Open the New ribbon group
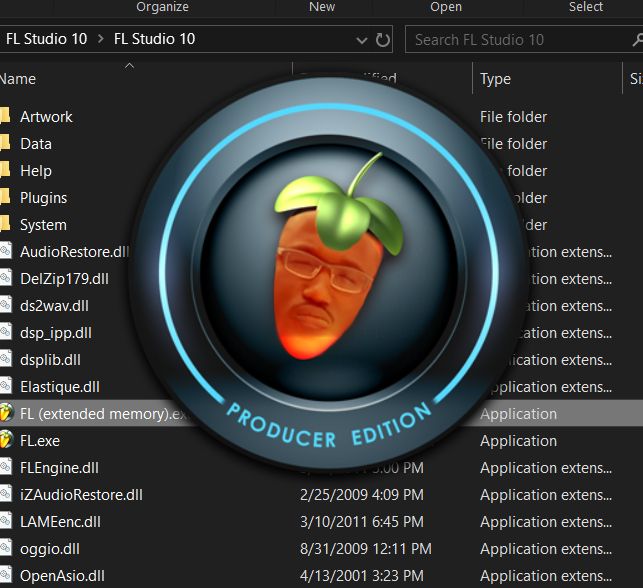This screenshot has width=643, height=588. tap(322, 7)
